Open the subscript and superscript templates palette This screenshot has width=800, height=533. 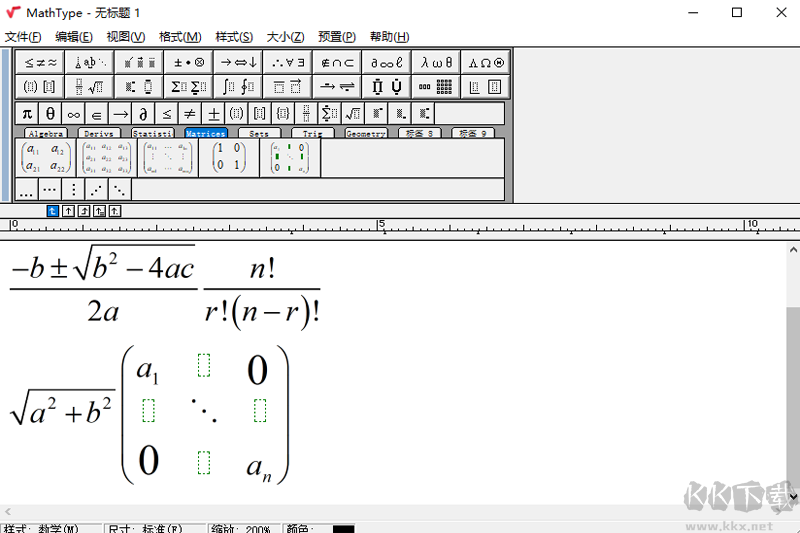coord(139,87)
